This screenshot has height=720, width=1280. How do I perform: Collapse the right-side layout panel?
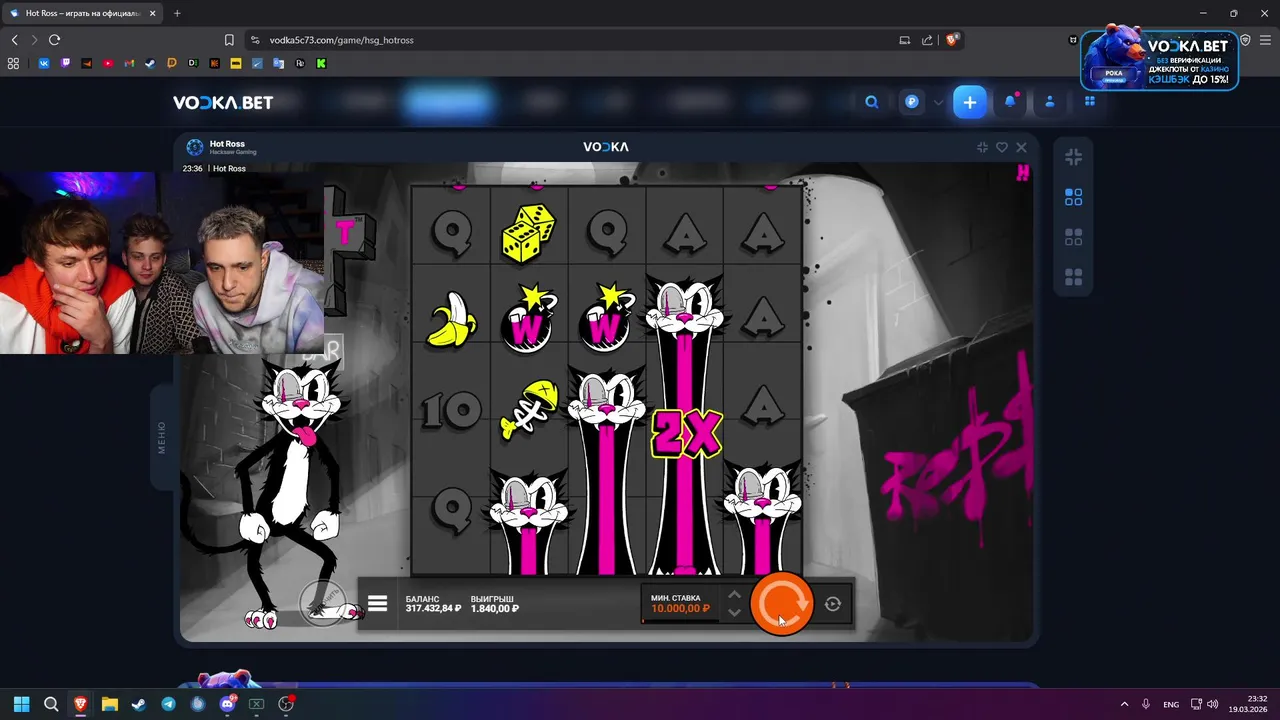coord(1073,157)
